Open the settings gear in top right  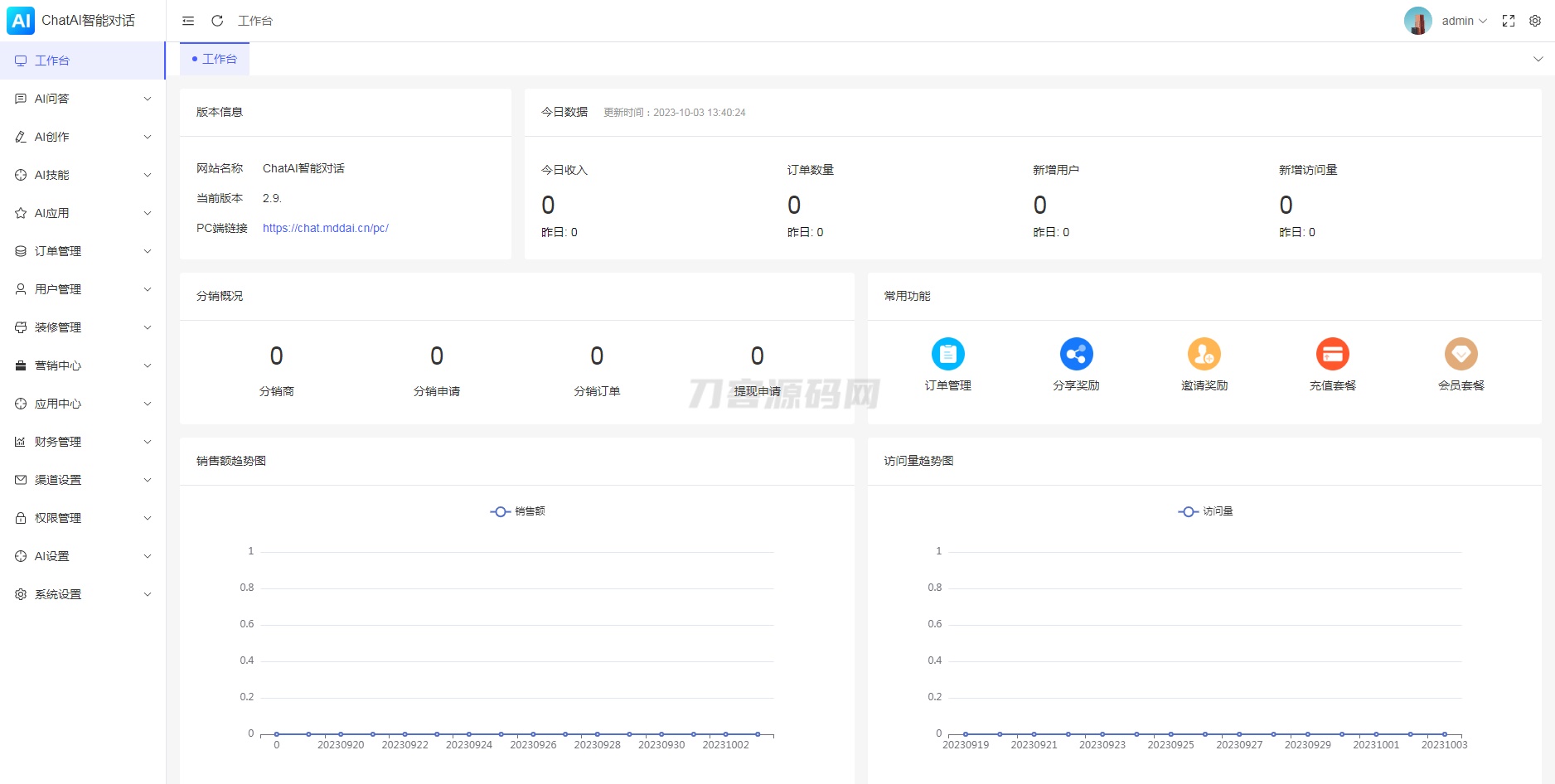click(1535, 21)
